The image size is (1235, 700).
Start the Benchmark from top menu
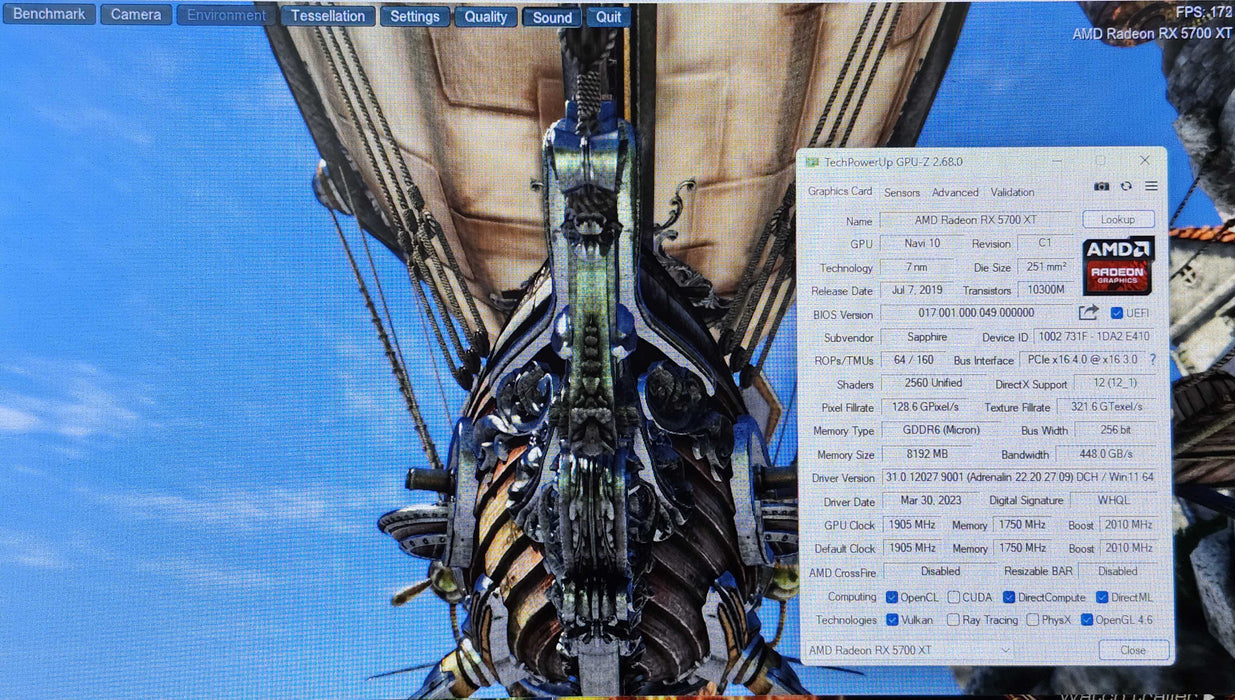coord(48,15)
